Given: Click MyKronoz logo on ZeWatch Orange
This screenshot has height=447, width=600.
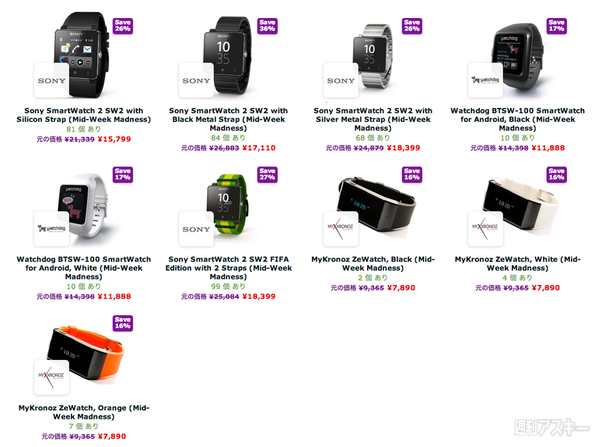Looking at the screenshot, I should click(x=51, y=377).
